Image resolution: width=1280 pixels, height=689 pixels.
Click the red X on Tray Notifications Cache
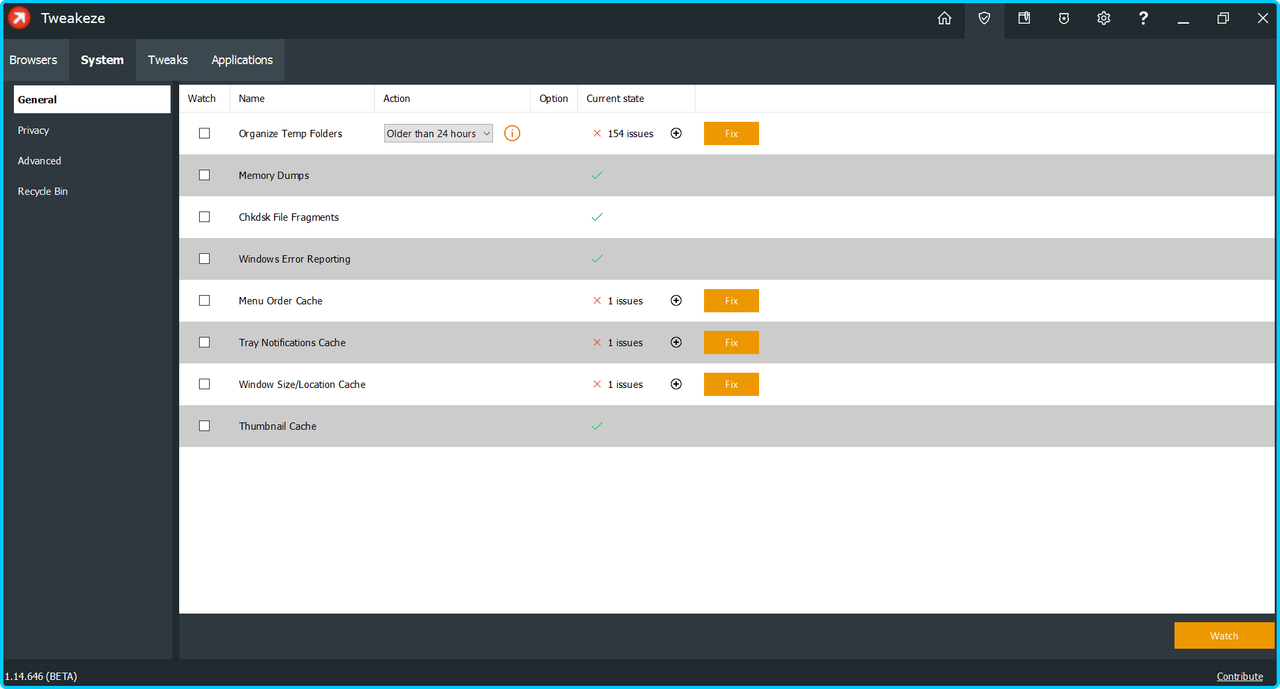pyautogui.click(x=597, y=342)
